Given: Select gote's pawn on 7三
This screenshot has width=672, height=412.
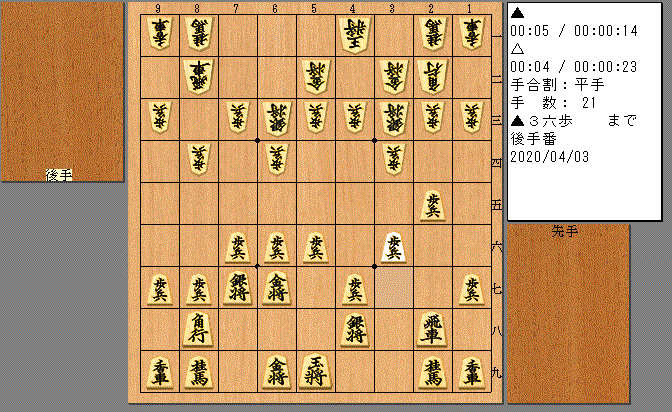Looking at the screenshot, I should pos(238,118).
